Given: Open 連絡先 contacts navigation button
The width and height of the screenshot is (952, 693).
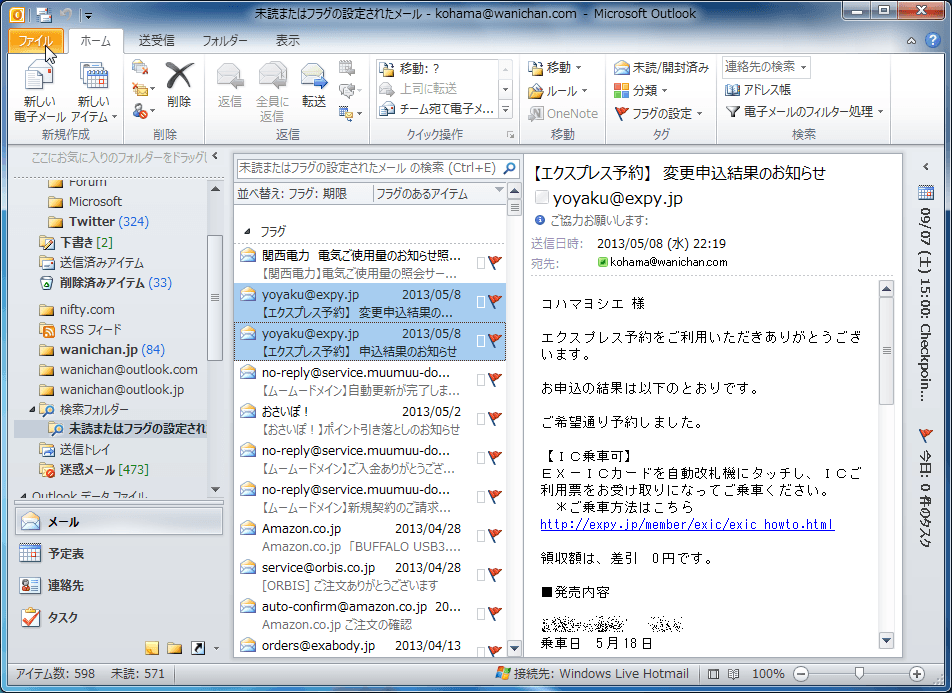Looking at the screenshot, I should tap(119, 585).
